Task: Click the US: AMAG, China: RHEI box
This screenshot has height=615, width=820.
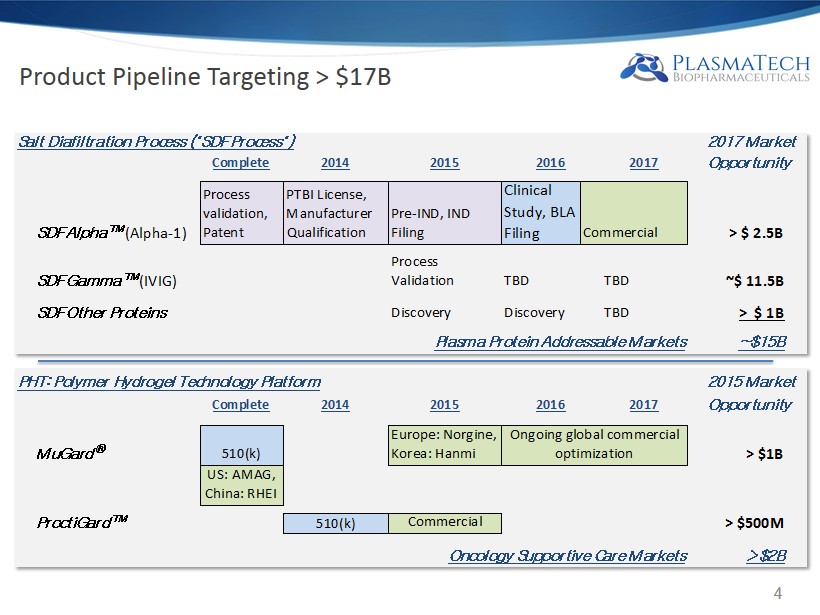Action: pos(241,485)
